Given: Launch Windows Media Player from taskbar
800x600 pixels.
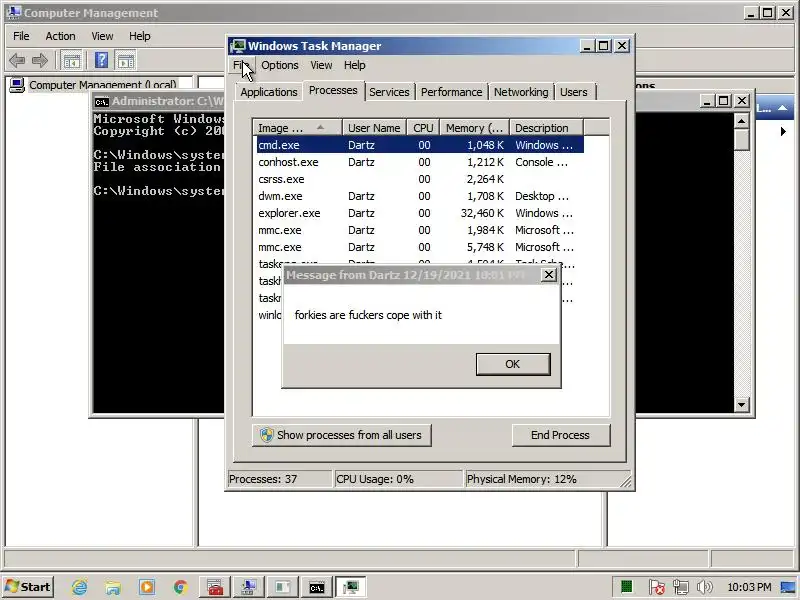Looking at the screenshot, I should [146, 587].
